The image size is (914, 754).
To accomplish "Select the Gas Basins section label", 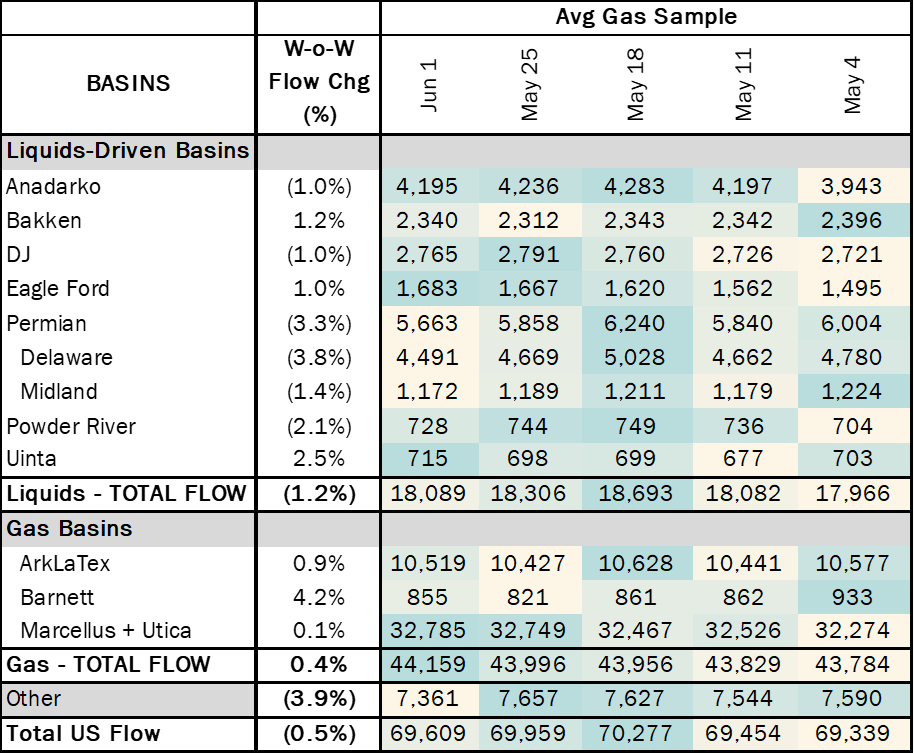I will pos(69,528).
